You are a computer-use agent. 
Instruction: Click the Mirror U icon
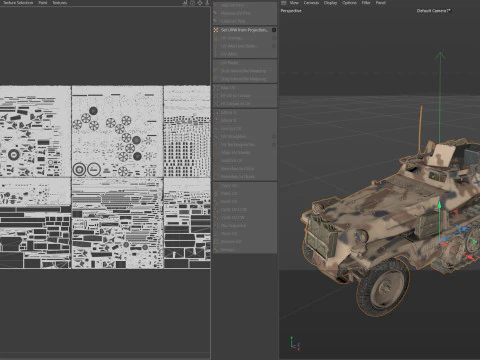pyautogui.click(x=216, y=113)
